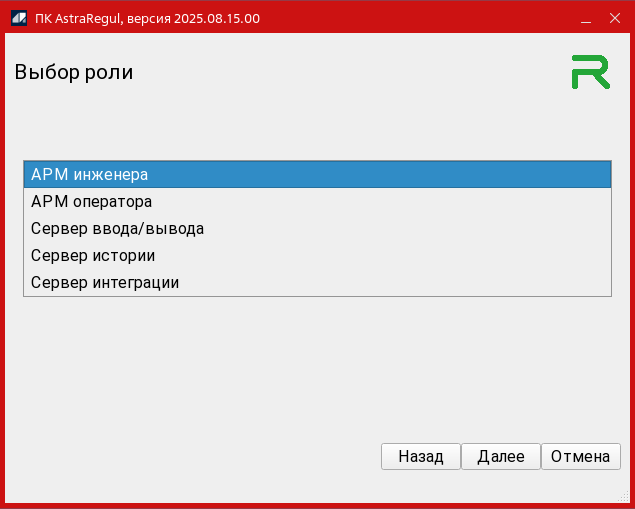
Task: Choose АРМ оператора from the role list
Action: 316,201
